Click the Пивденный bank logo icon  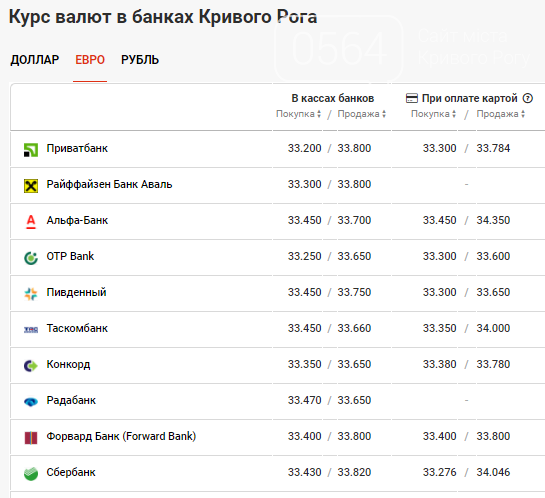click(31, 294)
